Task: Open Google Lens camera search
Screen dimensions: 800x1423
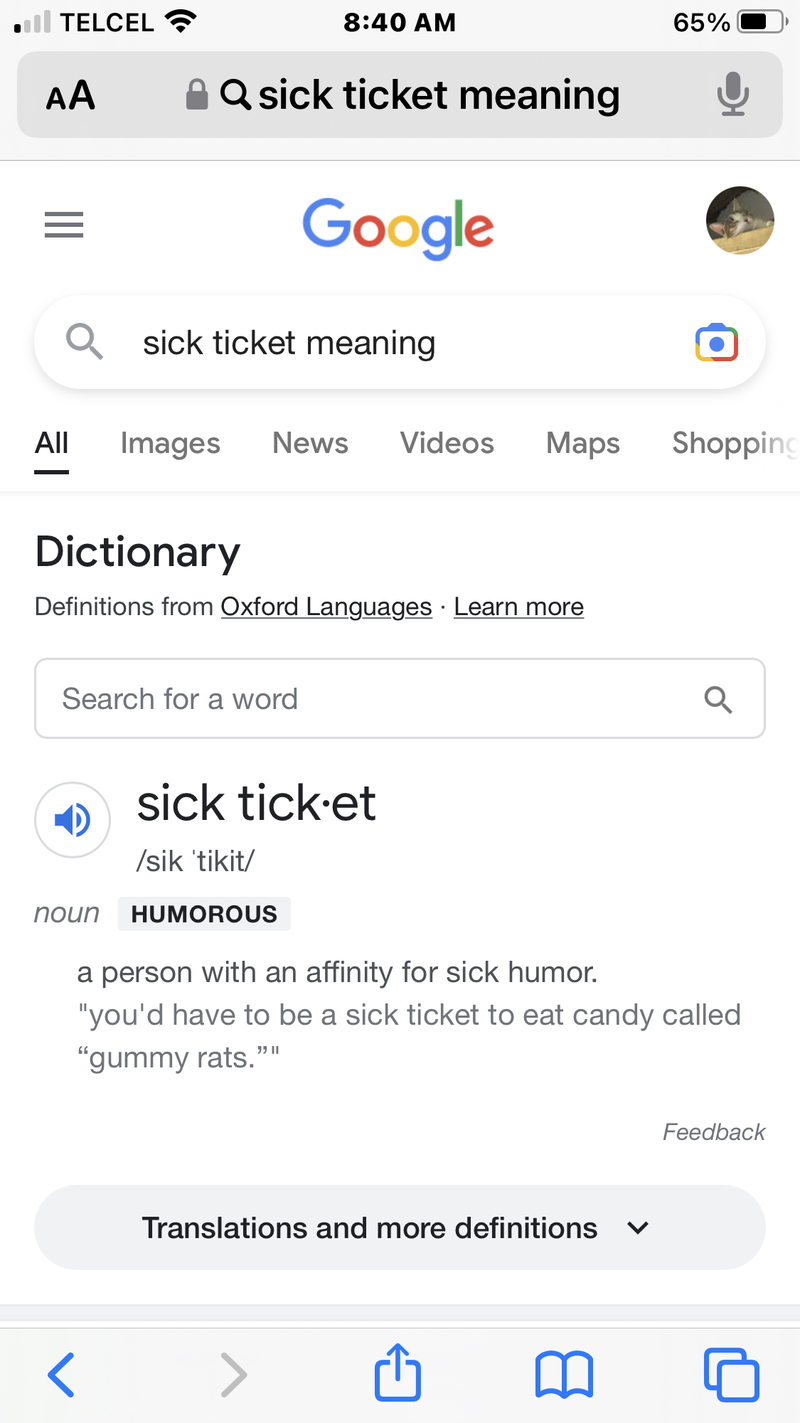Action: (x=716, y=342)
